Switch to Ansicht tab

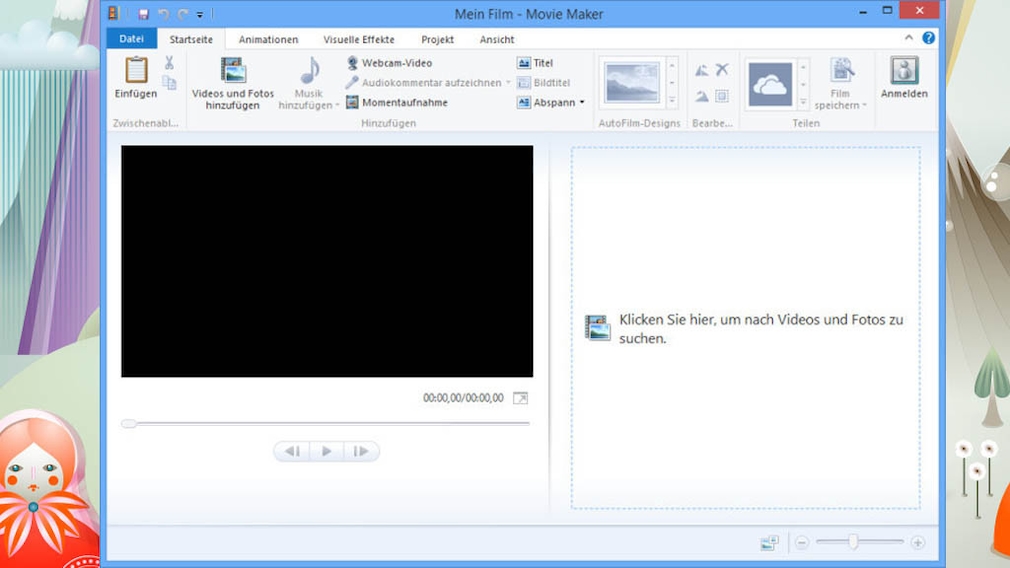point(497,39)
